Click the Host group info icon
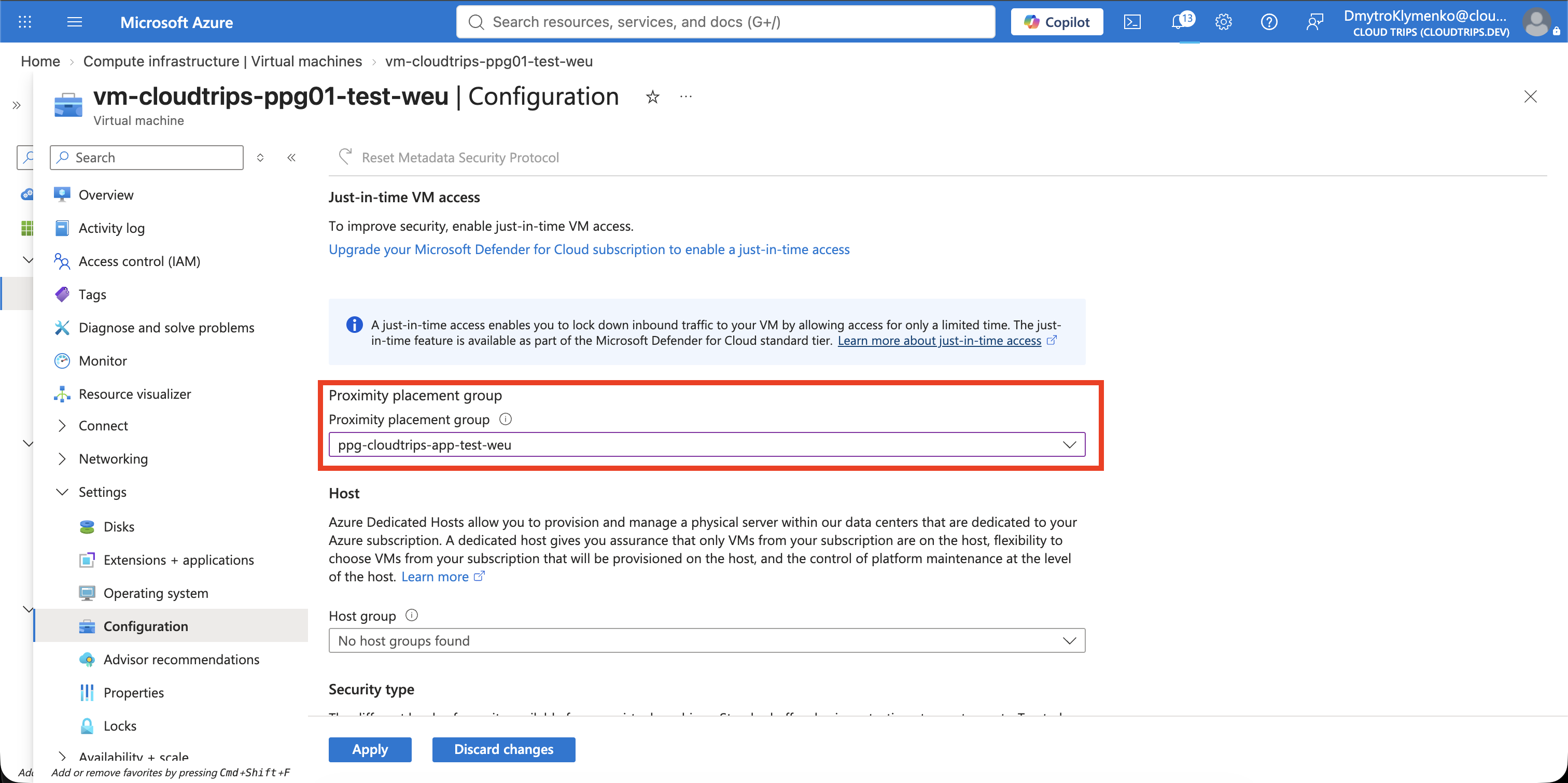Viewport: 1568px width, 783px height. tap(412, 615)
